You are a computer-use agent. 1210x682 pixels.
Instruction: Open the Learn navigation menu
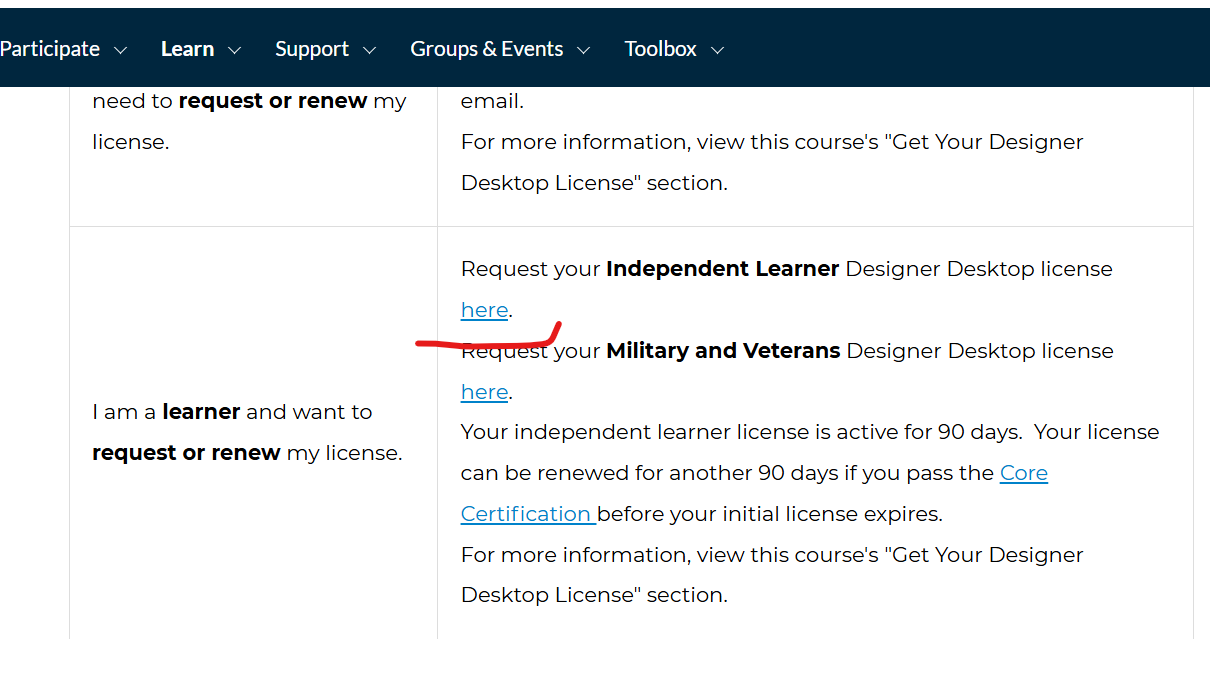[187, 49]
